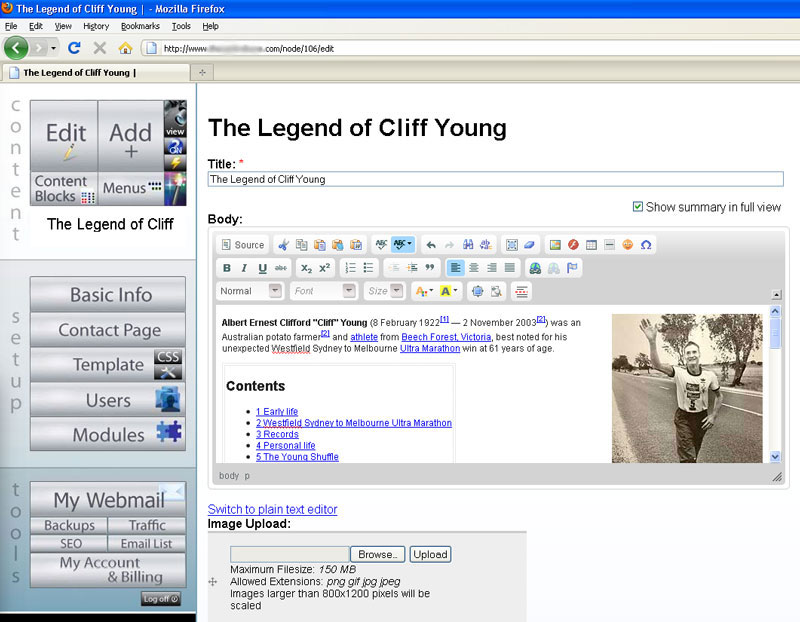Click the Upload button
Image resolution: width=800 pixels, height=622 pixels.
pyautogui.click(x=430, y=554)
